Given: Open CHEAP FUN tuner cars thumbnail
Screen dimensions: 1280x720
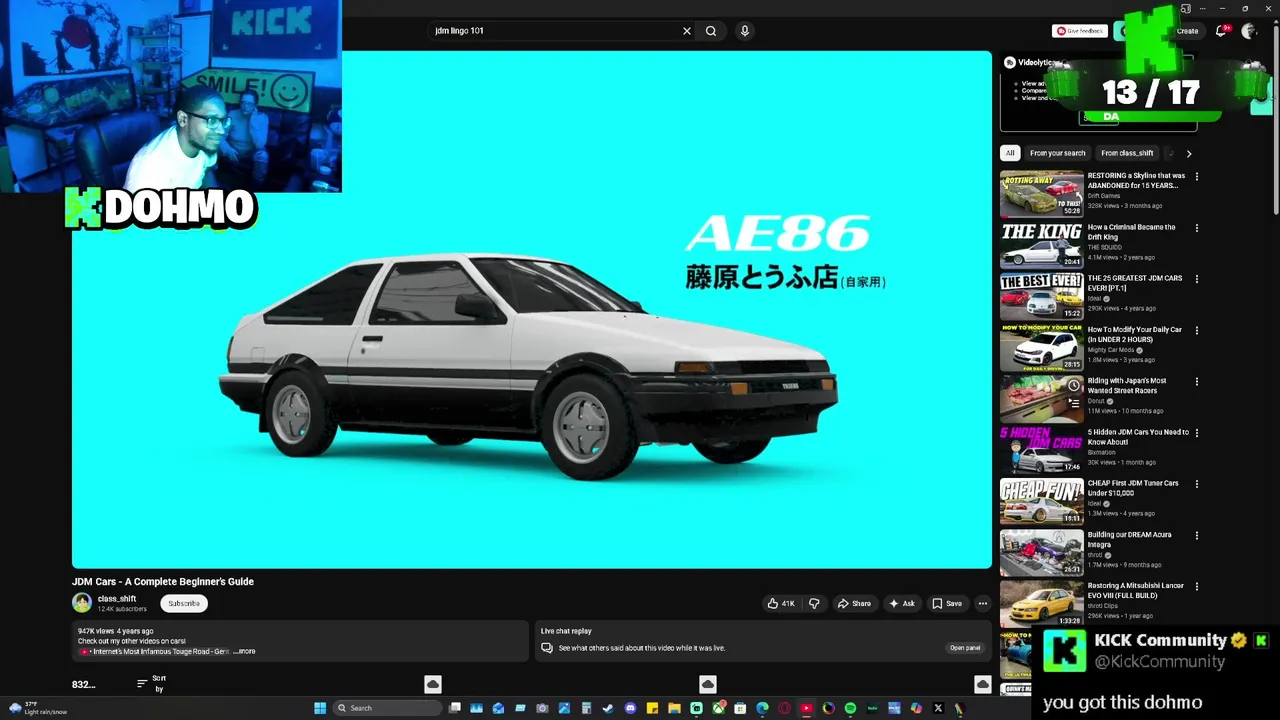Looking at the screenshot, I should pos(1041,501).
